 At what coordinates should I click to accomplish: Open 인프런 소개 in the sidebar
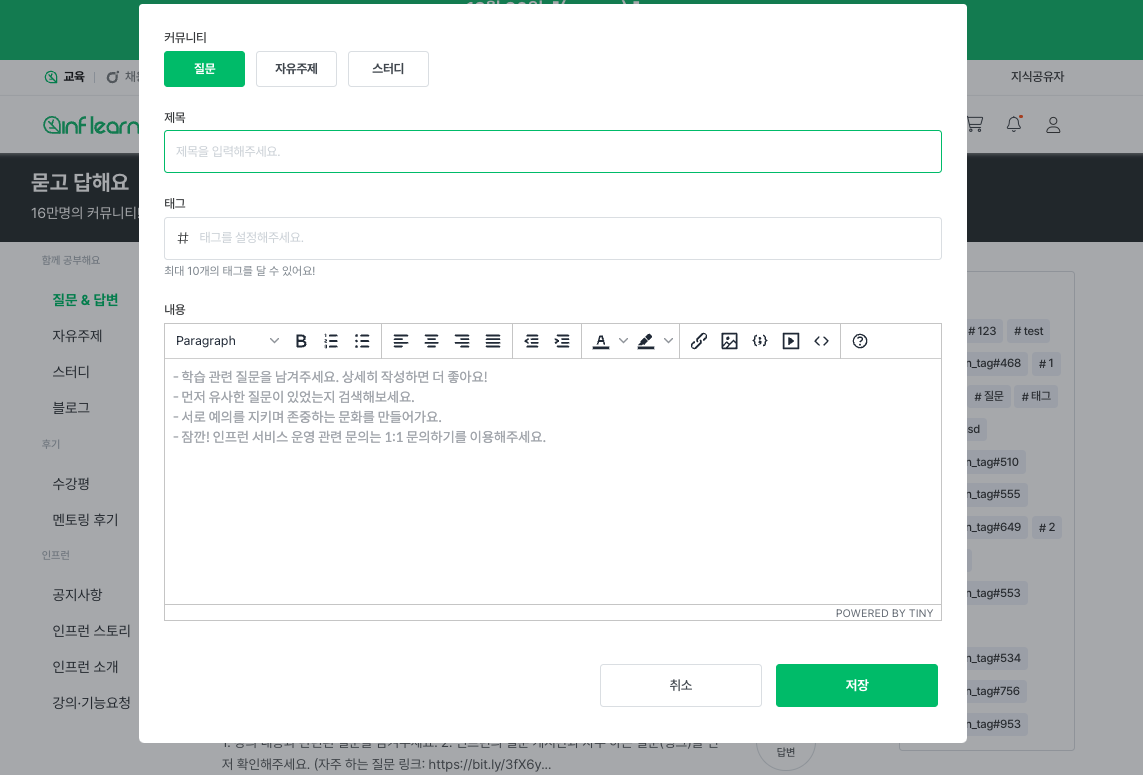(x=85, y=666)
